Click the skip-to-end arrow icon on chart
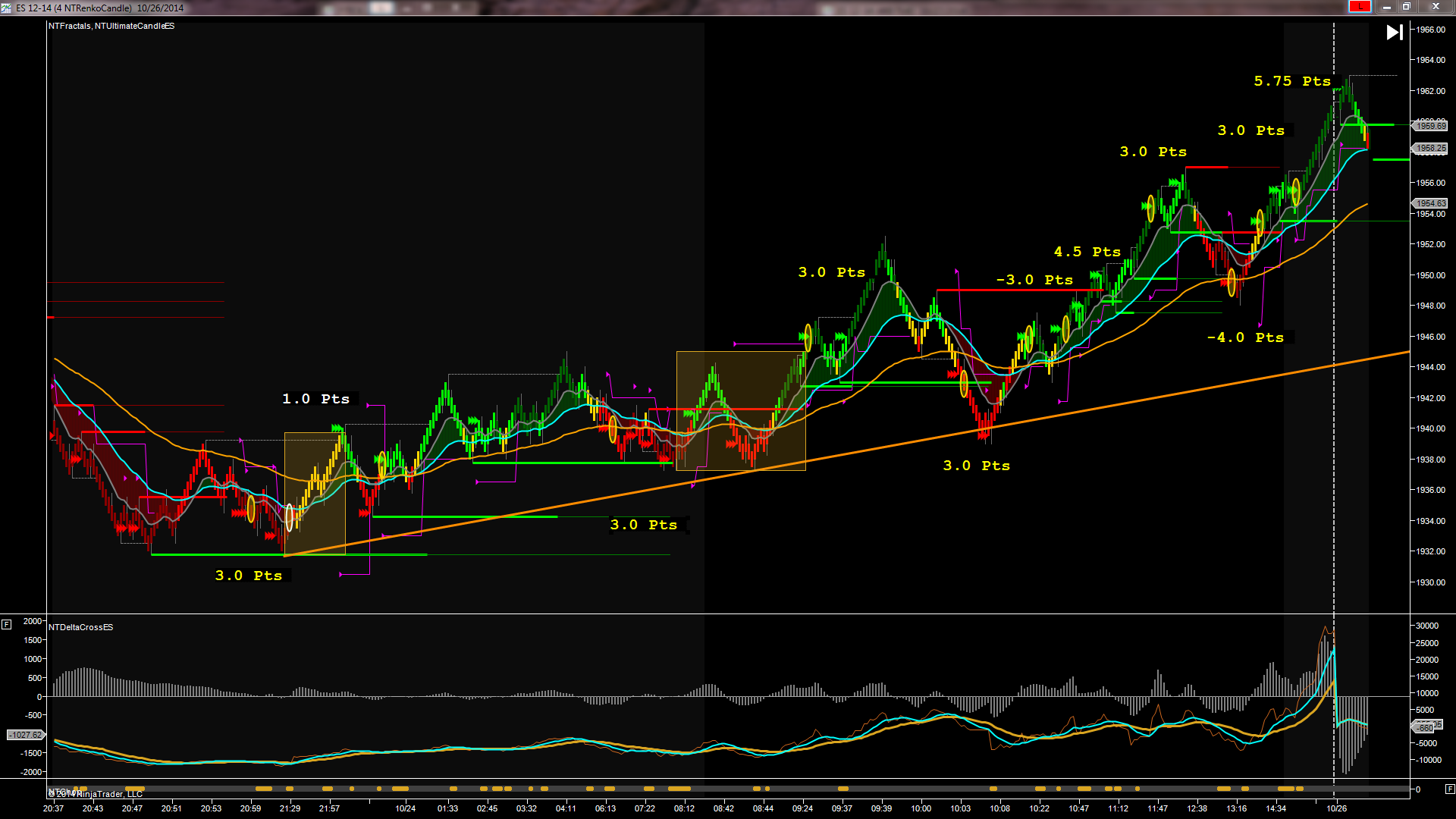The image size is (1456, 819). 1394,33
